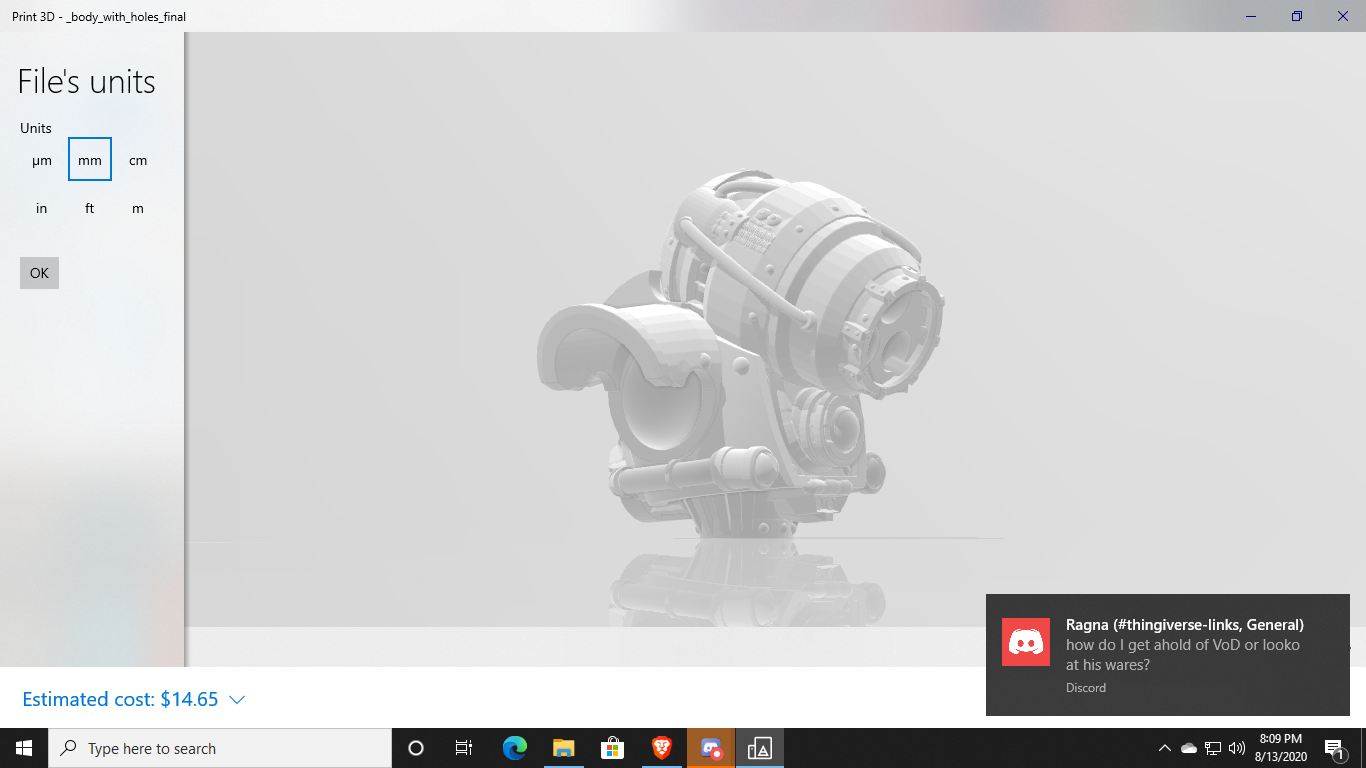Show hidden system tray icons
This screenshot has width=1366, height=768.
point(1164,748)
